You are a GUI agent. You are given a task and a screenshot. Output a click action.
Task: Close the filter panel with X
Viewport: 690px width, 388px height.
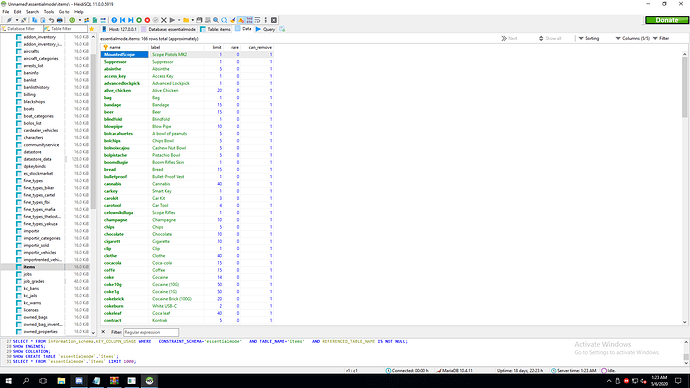pos(103,332)
